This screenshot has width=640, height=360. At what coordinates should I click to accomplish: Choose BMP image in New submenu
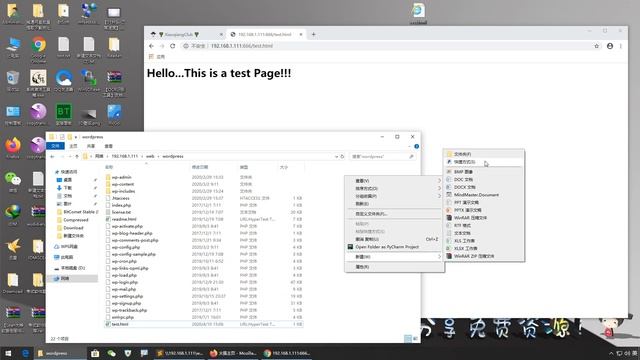[x=484, y=172]
